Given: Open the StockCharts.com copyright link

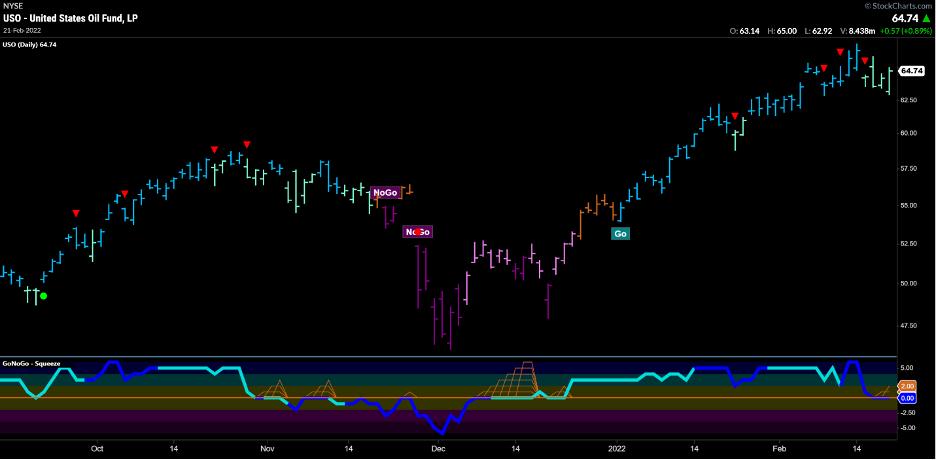Looking at the screenshot, I should coord(898,6).
